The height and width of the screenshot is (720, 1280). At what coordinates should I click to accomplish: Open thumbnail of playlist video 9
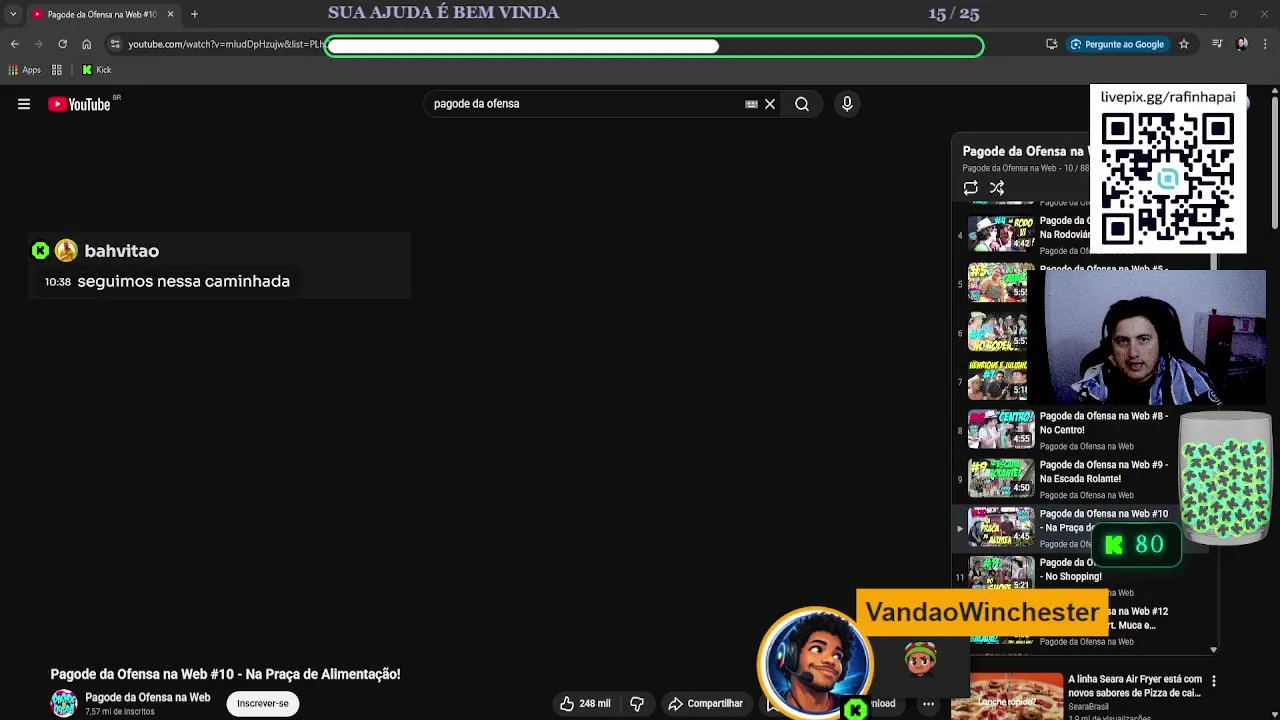1001,478
